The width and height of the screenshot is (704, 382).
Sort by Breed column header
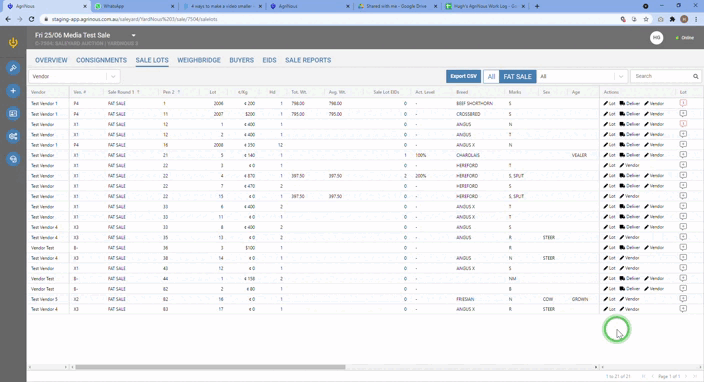[x=462, y=92]
